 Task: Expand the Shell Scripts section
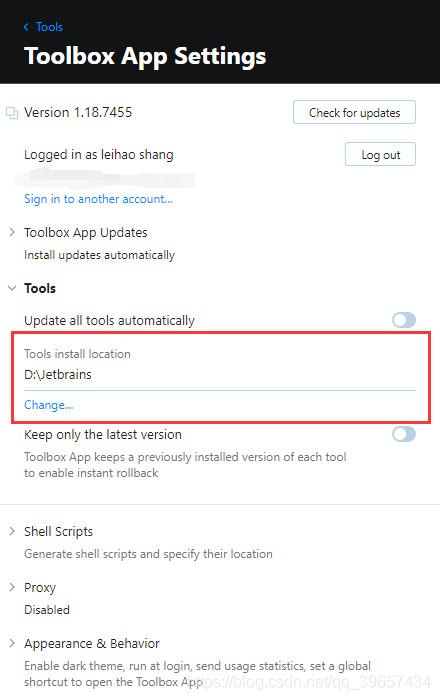pos(12,531)
